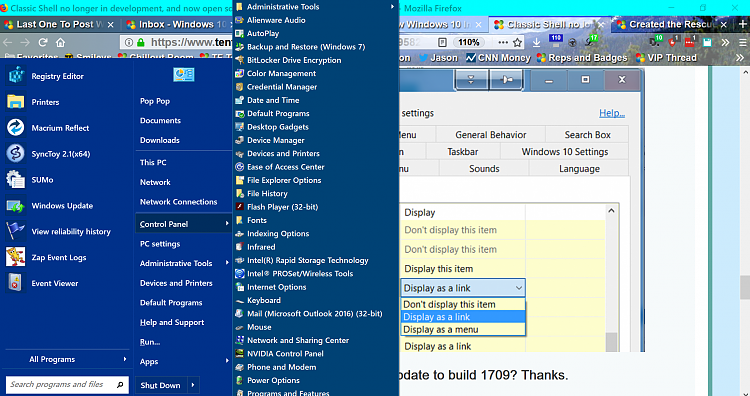Click the Help... link
Viewport: 750px width, 396px height.
[x=612, y=113]
